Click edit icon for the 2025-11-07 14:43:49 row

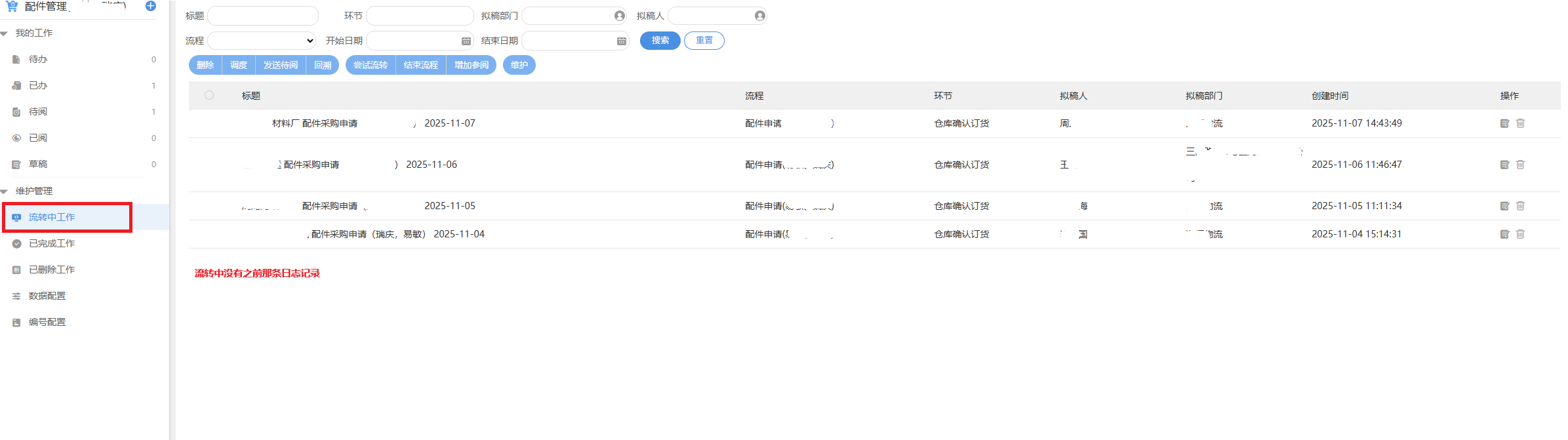[1504, 123]
